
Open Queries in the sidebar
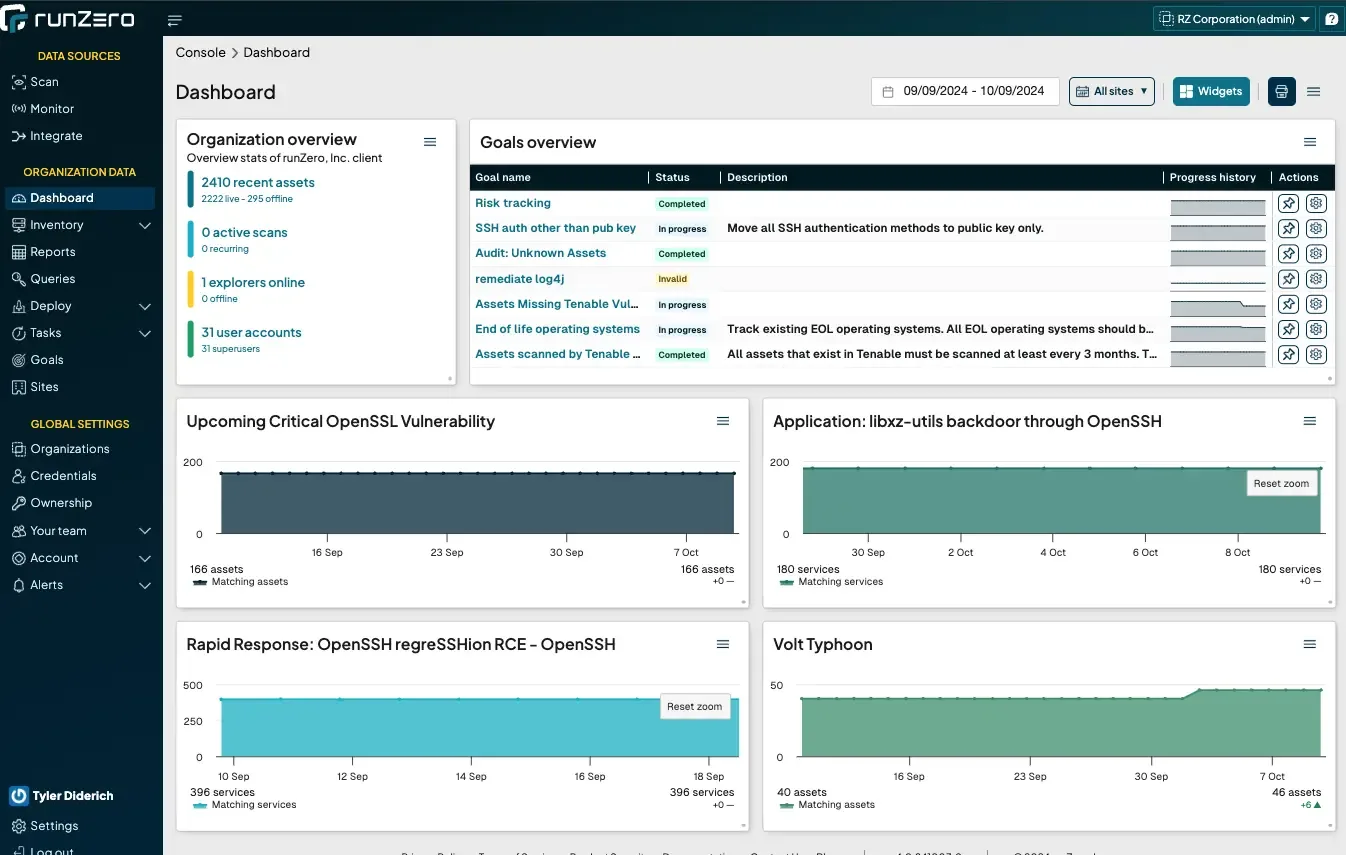click(x=52, y=279)
